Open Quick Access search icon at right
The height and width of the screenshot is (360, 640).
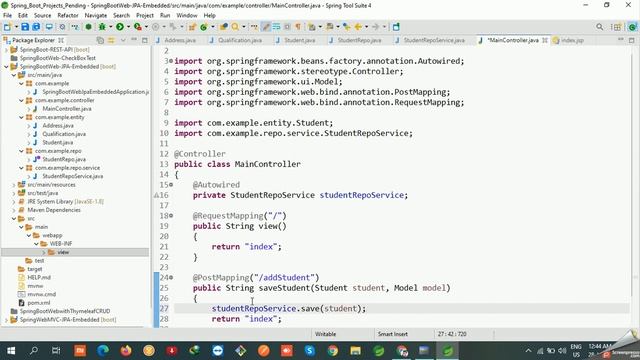click(x=599, y=27)
